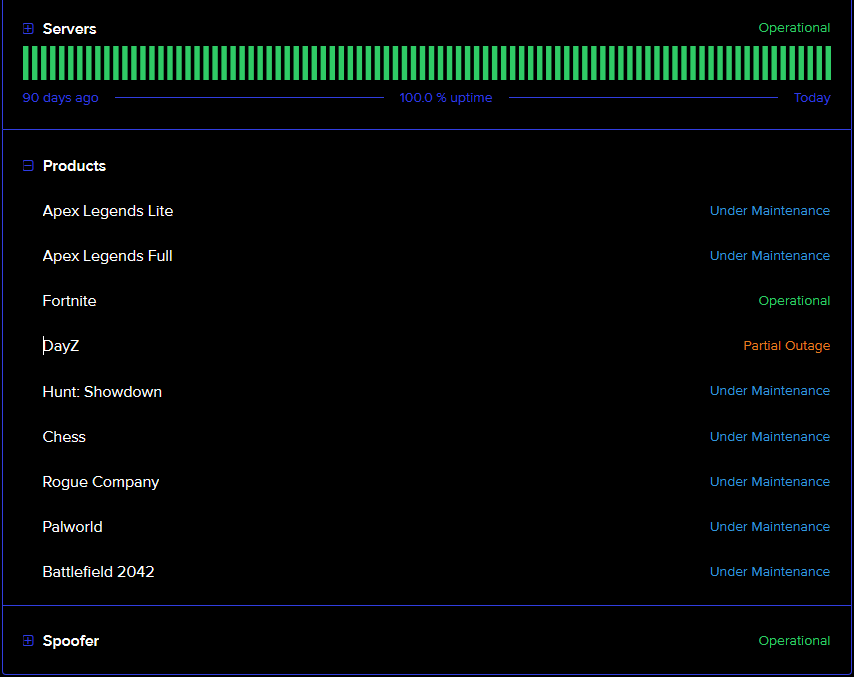Select the Apex Legends Full row

pyautogui.click(x=436, y=256)
